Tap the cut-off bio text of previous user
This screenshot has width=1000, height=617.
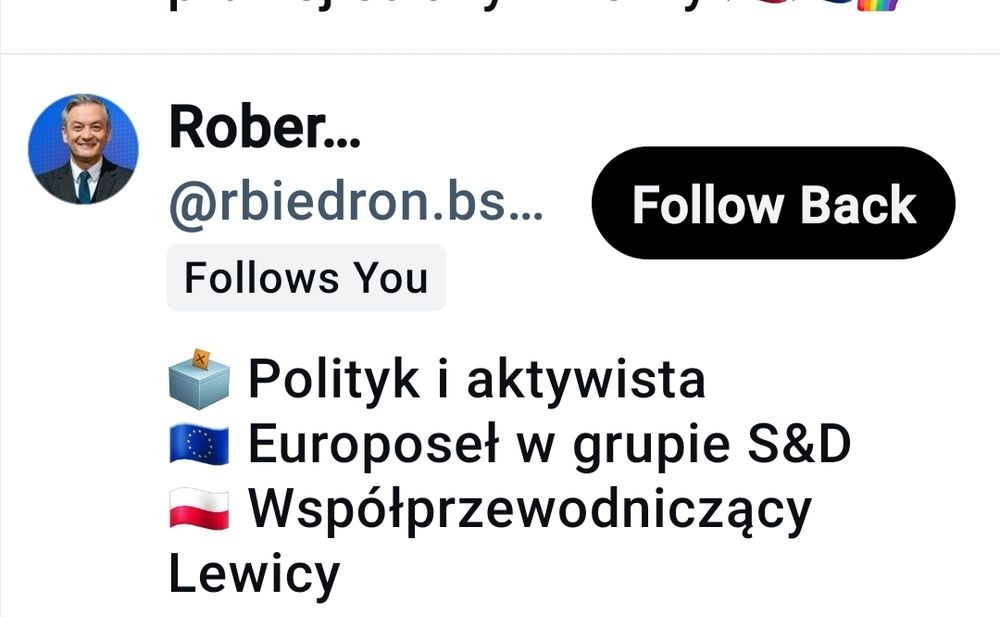[x=533, y=6]
